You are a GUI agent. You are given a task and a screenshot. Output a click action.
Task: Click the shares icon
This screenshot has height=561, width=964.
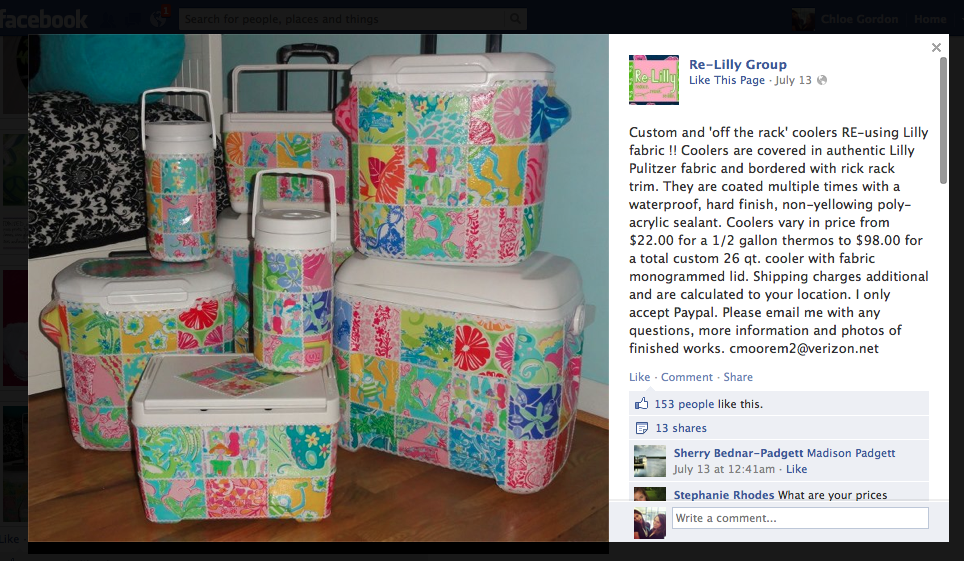point(641,428)
